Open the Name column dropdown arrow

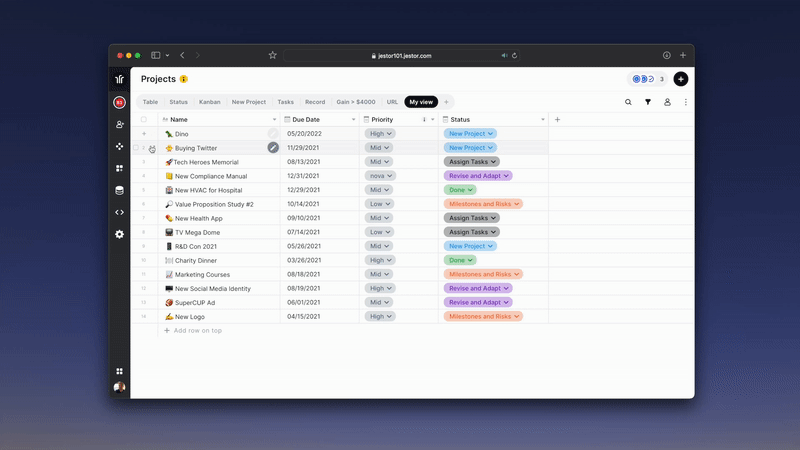point(274,119)
